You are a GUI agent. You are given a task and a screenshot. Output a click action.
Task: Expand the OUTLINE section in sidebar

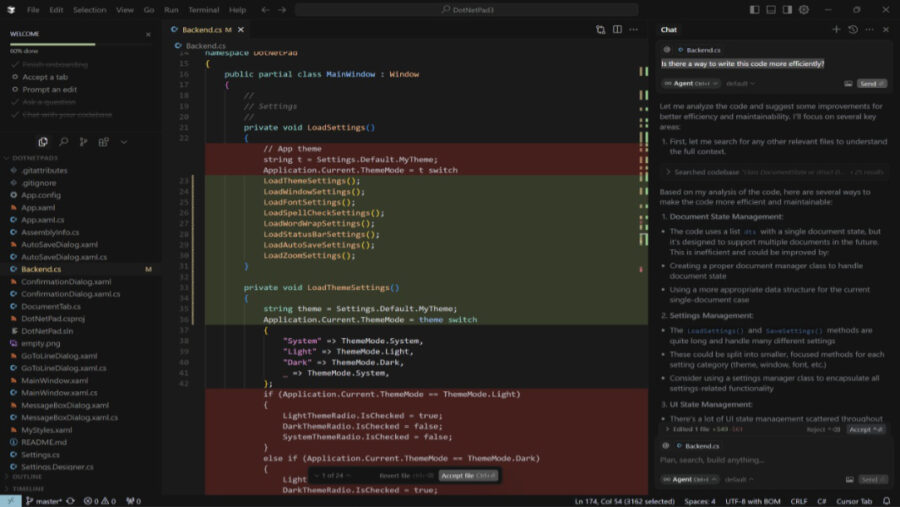pyautogui.click(x=28, y=477)
